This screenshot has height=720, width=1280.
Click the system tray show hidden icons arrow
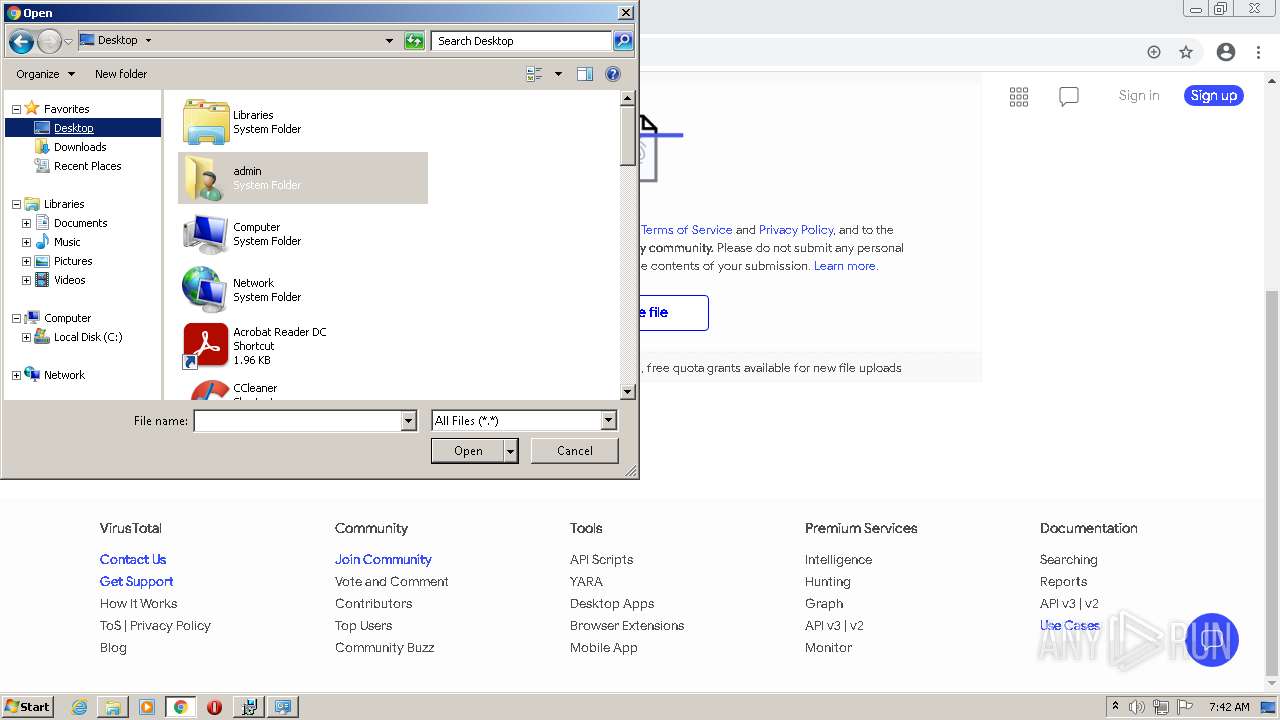(x=1115, y=707)
